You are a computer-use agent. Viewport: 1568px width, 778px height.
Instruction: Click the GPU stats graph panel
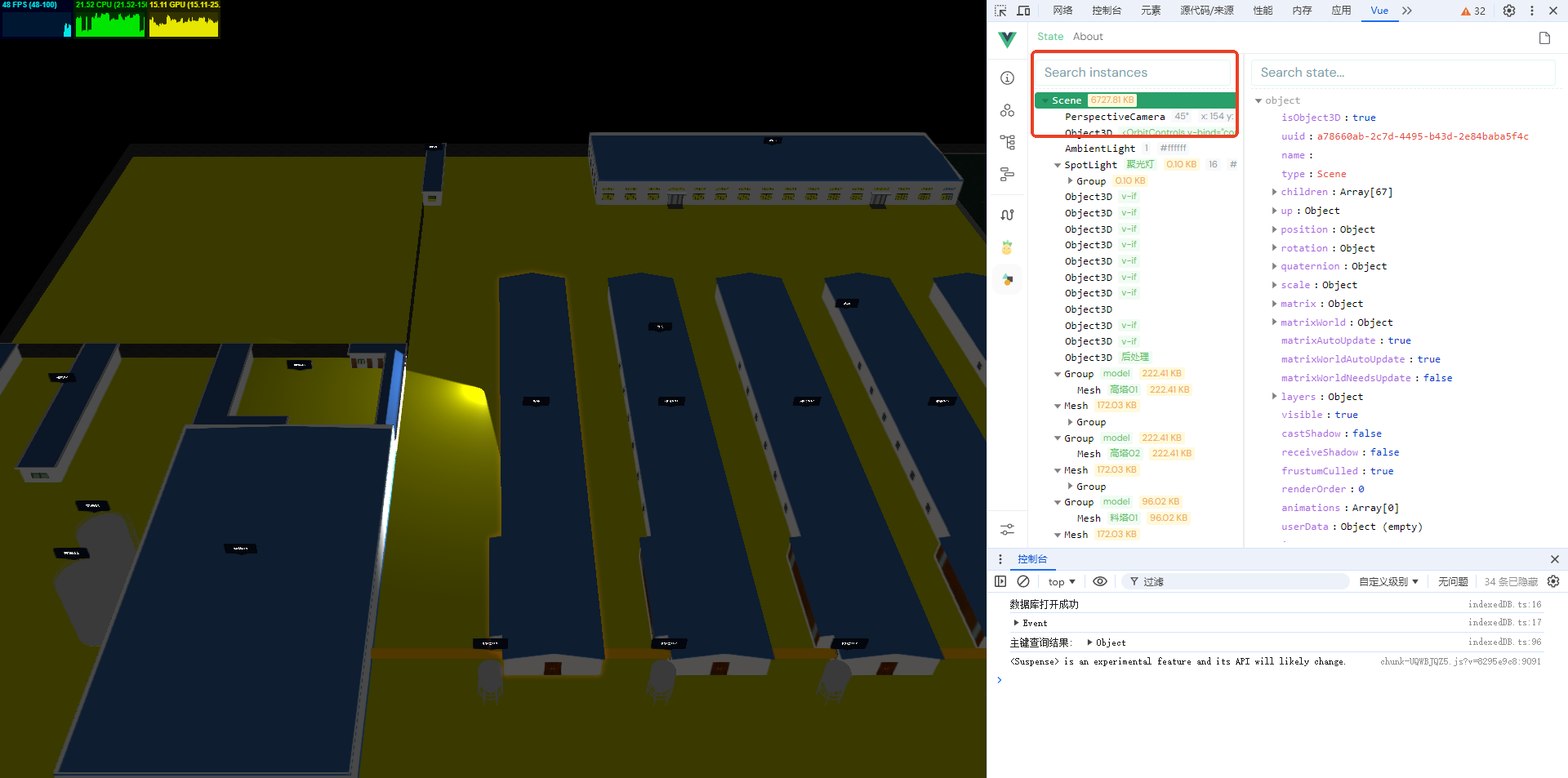coord(184,19)
